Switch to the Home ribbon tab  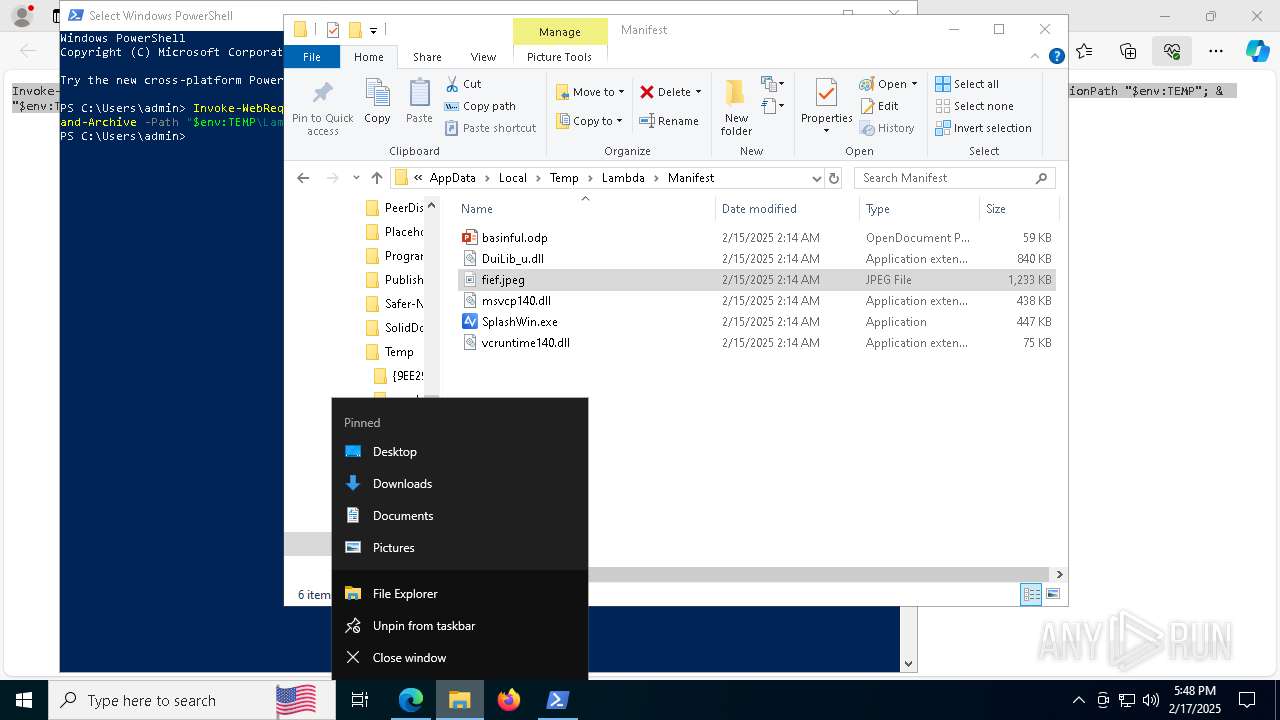[368, 57]
